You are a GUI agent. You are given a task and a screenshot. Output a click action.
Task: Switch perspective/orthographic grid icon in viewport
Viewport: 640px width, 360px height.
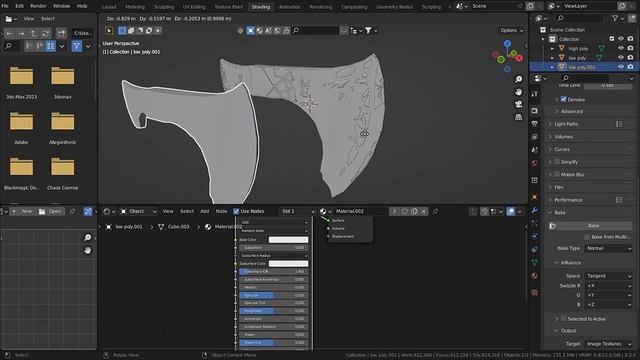[518, 117]
